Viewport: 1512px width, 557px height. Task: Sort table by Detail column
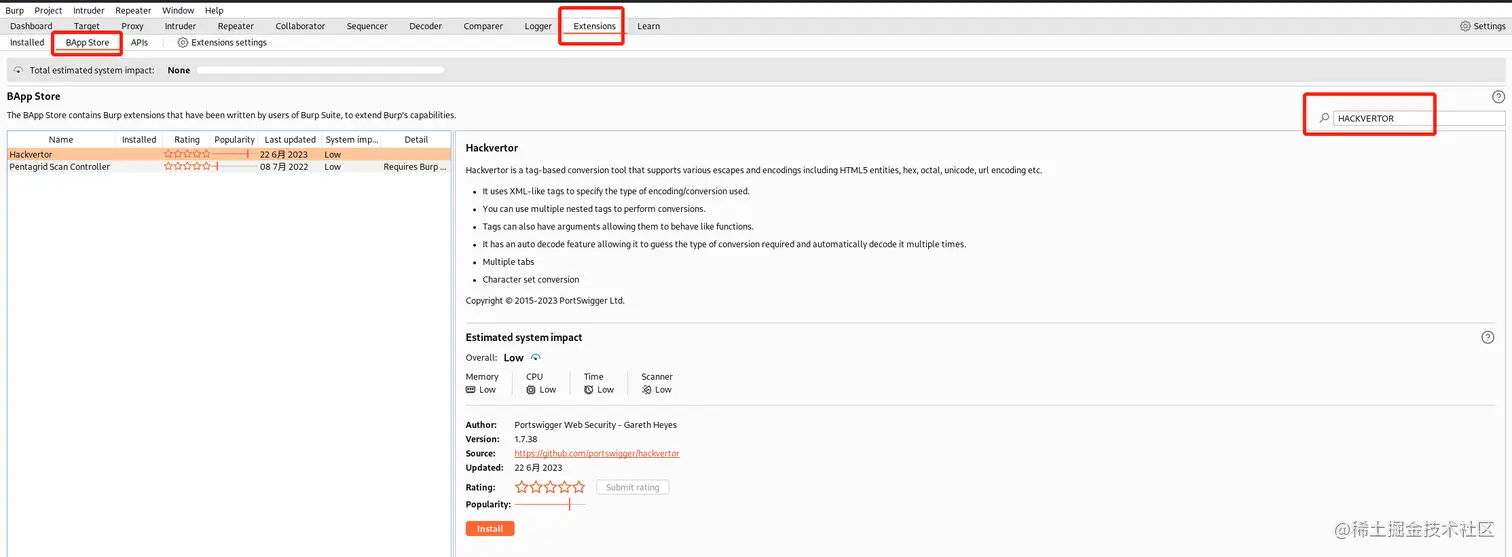pyautogui.click(x=416, y=139)
